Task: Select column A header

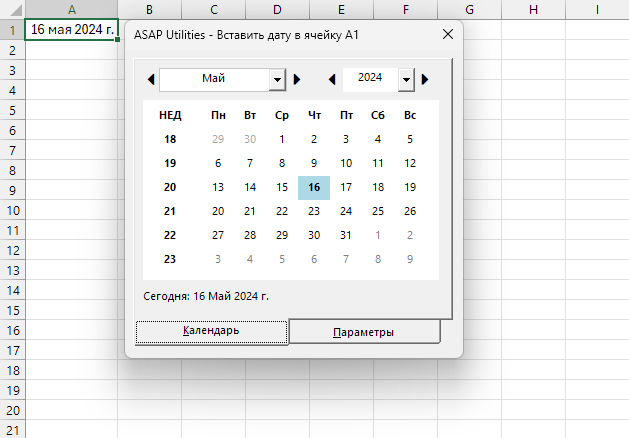Action: (72, 9)
